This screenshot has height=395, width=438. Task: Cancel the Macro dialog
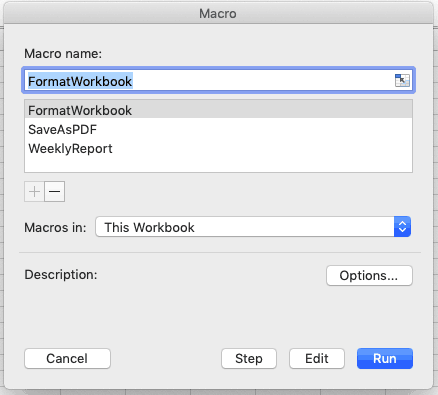67,359
